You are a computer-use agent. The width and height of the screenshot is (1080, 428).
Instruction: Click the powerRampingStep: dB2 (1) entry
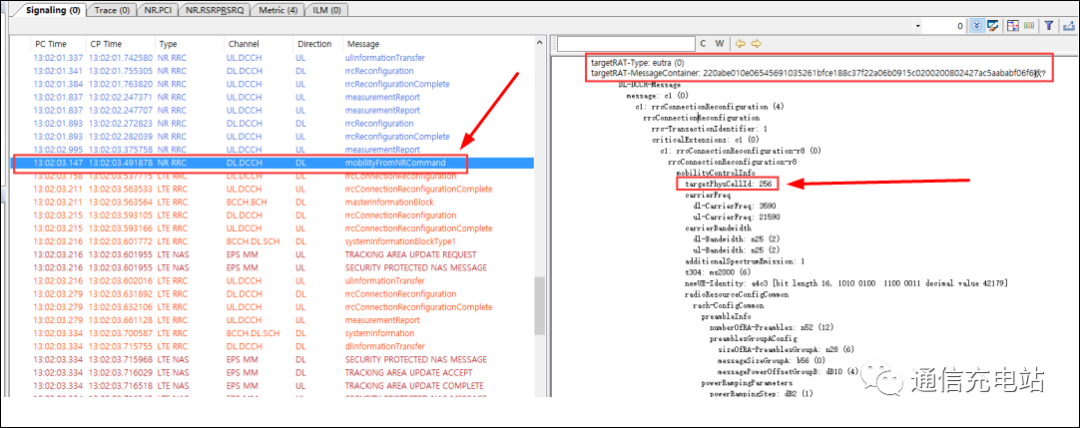(x=761, y=394)
